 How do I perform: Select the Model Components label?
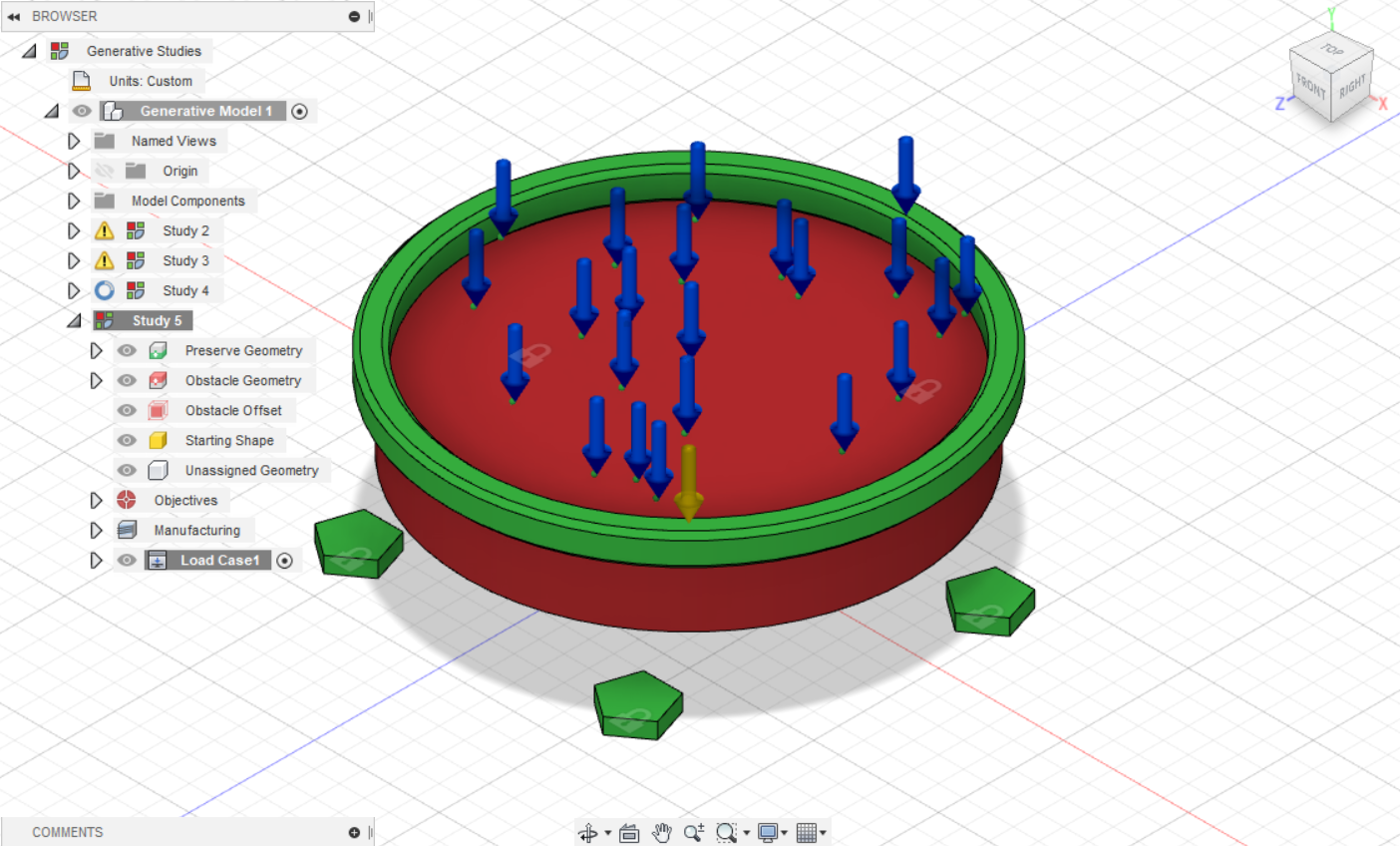coord(187,201)
